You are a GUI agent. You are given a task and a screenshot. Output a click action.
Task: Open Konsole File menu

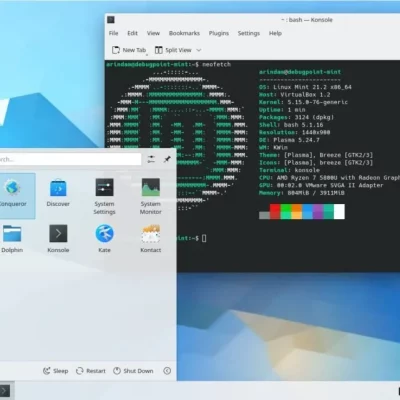(113, 33)
